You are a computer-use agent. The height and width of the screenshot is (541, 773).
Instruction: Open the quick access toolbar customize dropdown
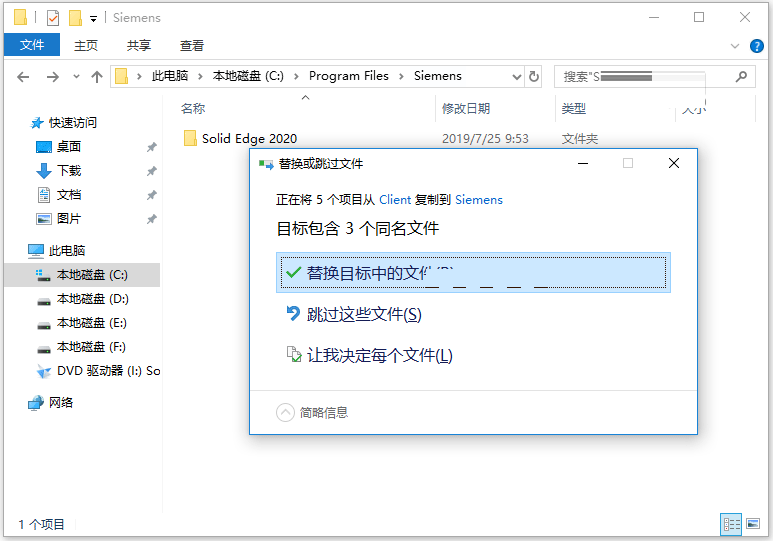coord(93,19)
